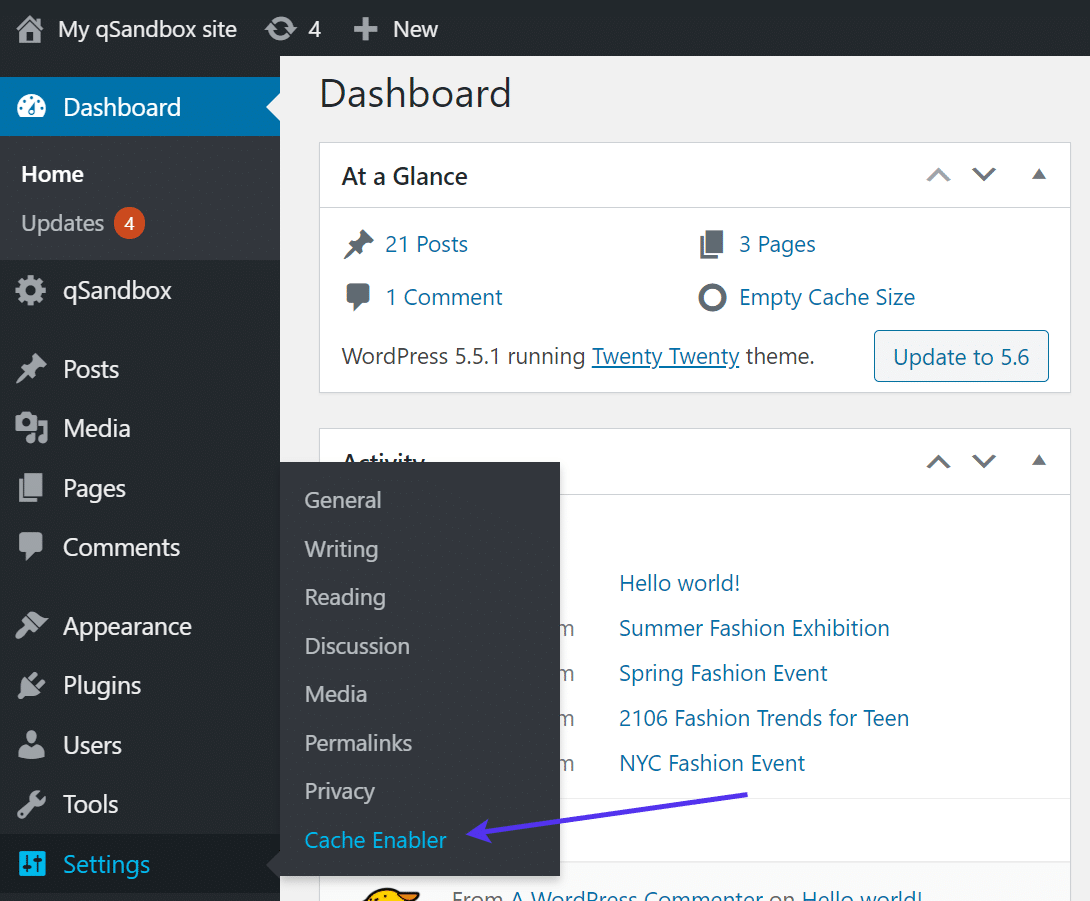Image resolution: width=1090 pixels, height=901 pixels.
Task: Open Permalinks settings entry
Action: pyautogui.click(x=358, y=743)
